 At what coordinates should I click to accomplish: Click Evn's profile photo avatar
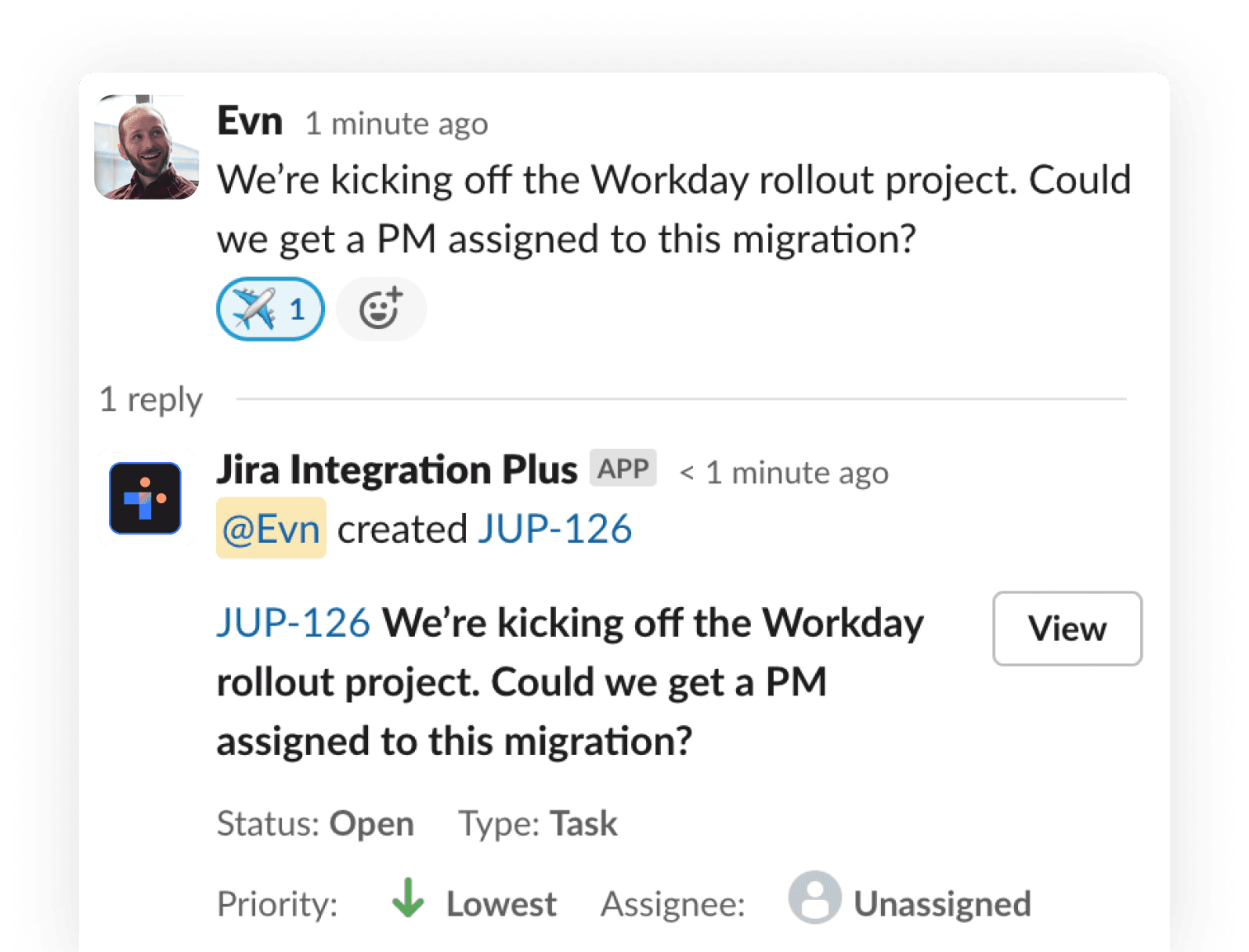click(x=147, y=147)
